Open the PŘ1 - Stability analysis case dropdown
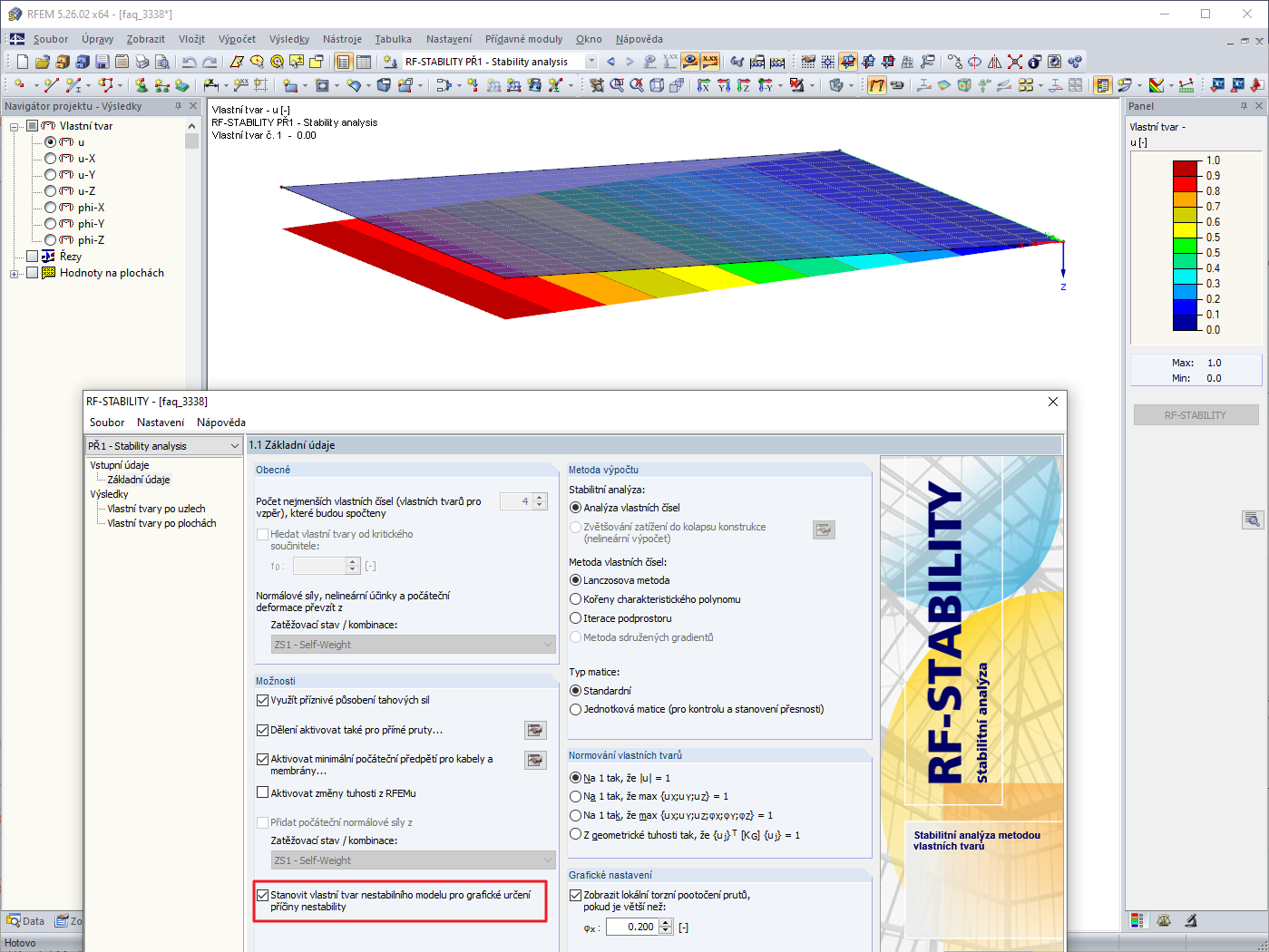Image resolution: width=1269 pixels, height=952 pixels. pyautogui.click(x=164, y=446)
